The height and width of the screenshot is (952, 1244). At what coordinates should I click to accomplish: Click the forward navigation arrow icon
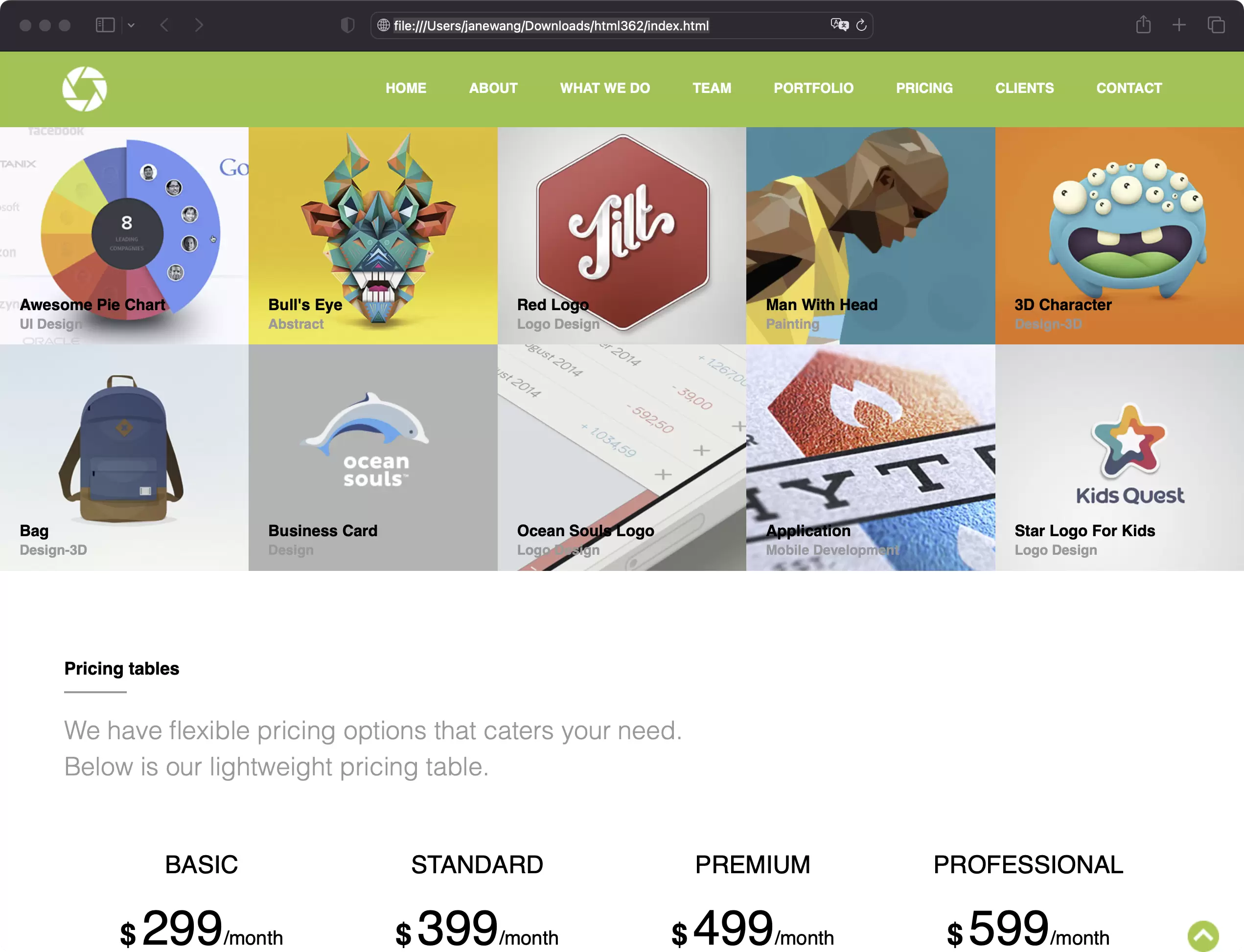pos(198,25)
